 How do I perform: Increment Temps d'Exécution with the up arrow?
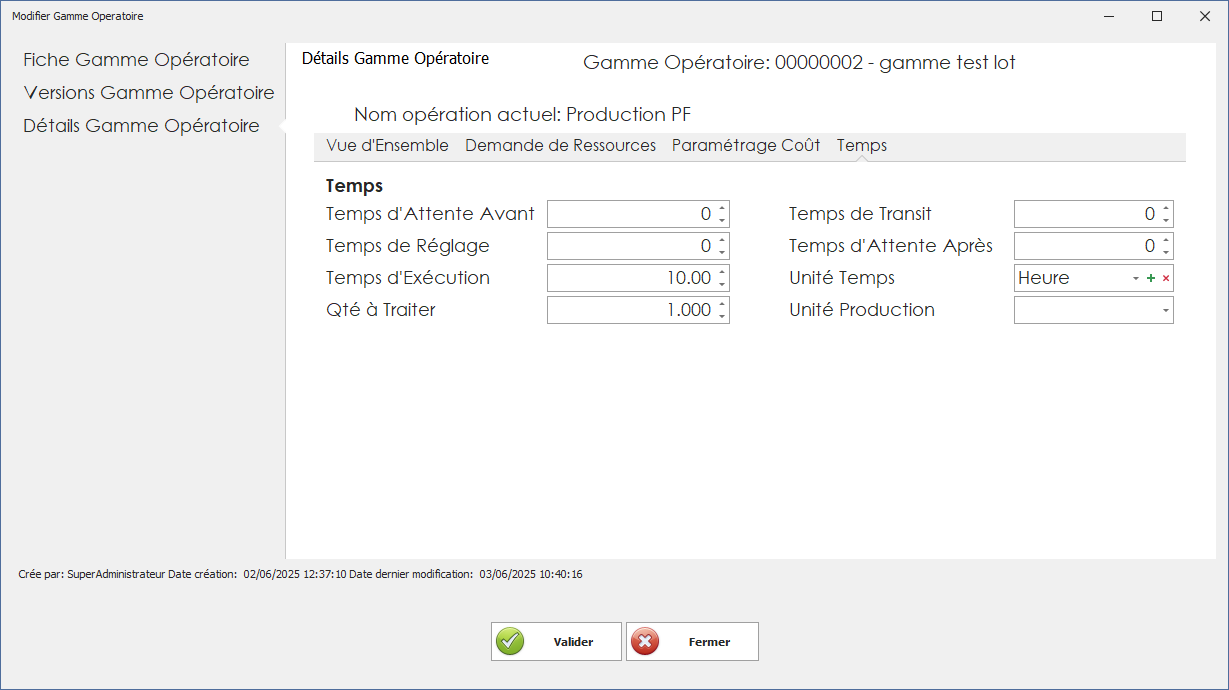[721, 273]
